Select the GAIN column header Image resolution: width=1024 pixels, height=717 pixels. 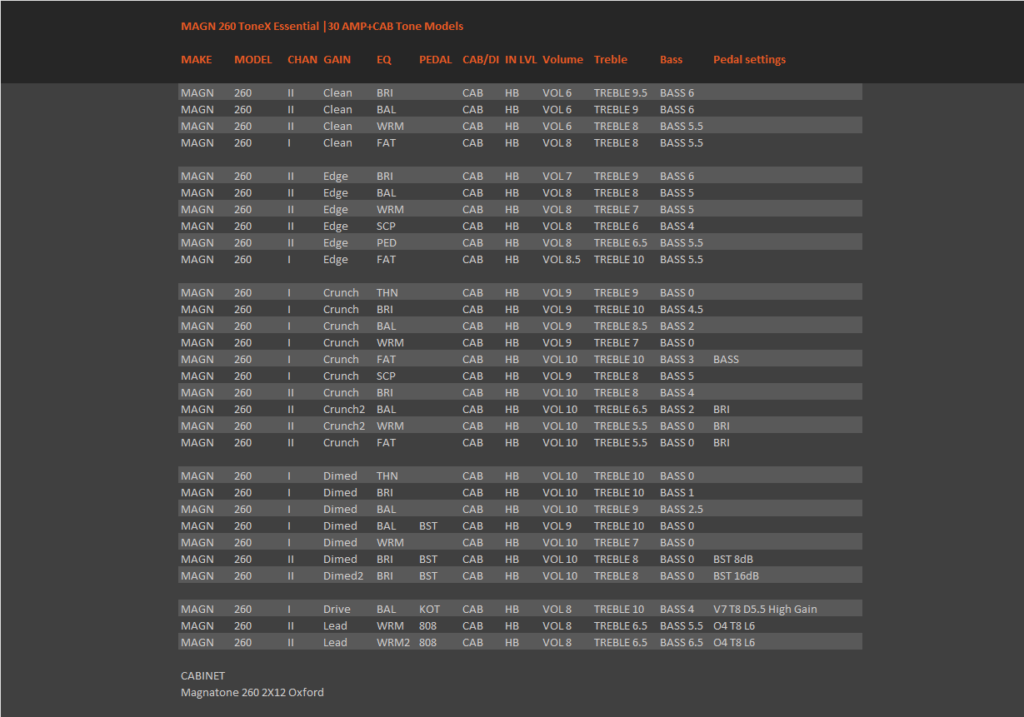pos(337,59)
